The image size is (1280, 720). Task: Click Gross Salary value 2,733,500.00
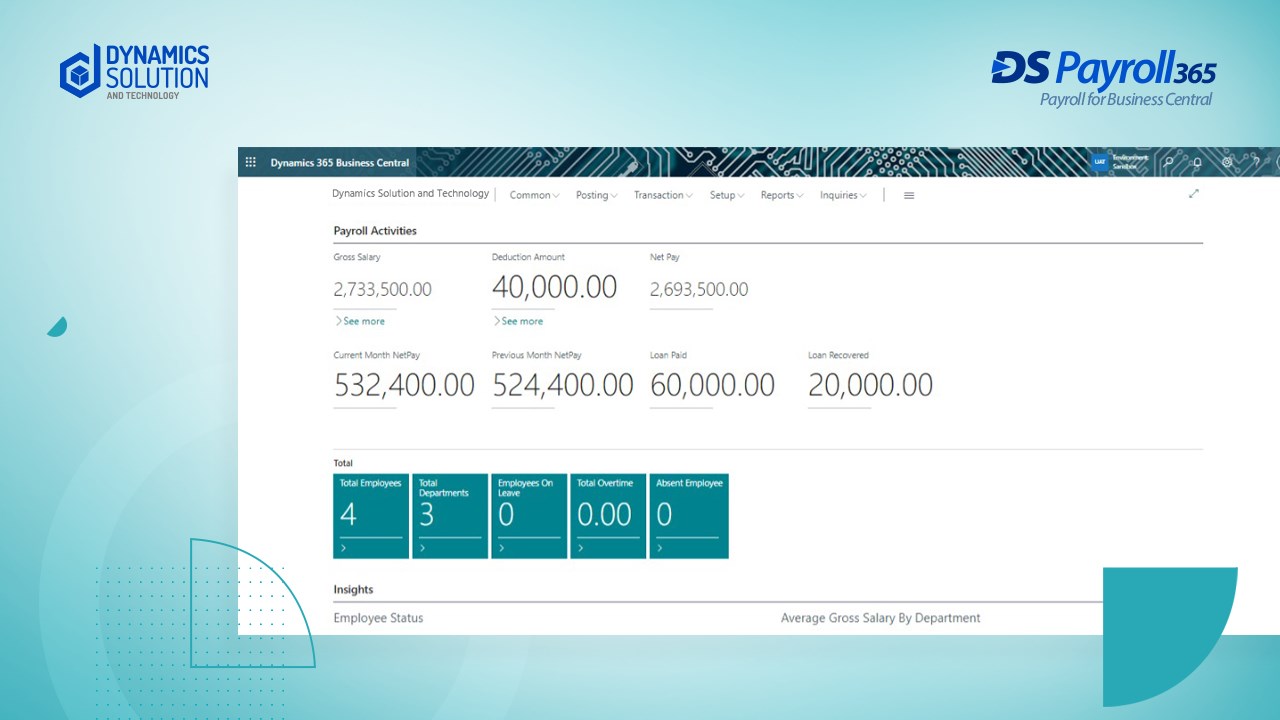[382, 290]
